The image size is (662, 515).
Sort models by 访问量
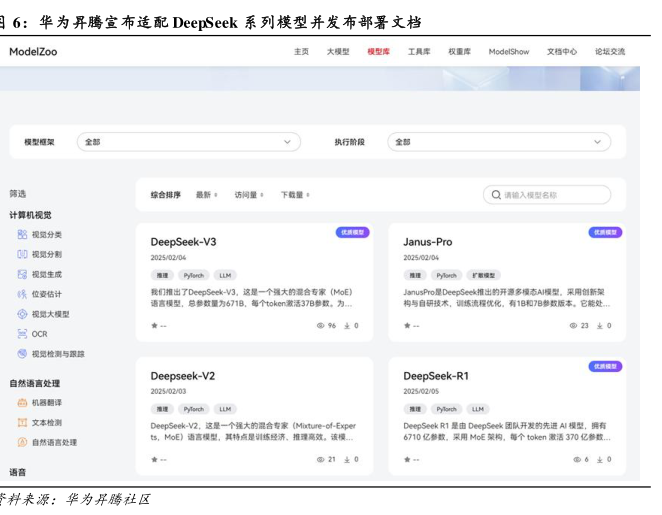pos(249,195)
